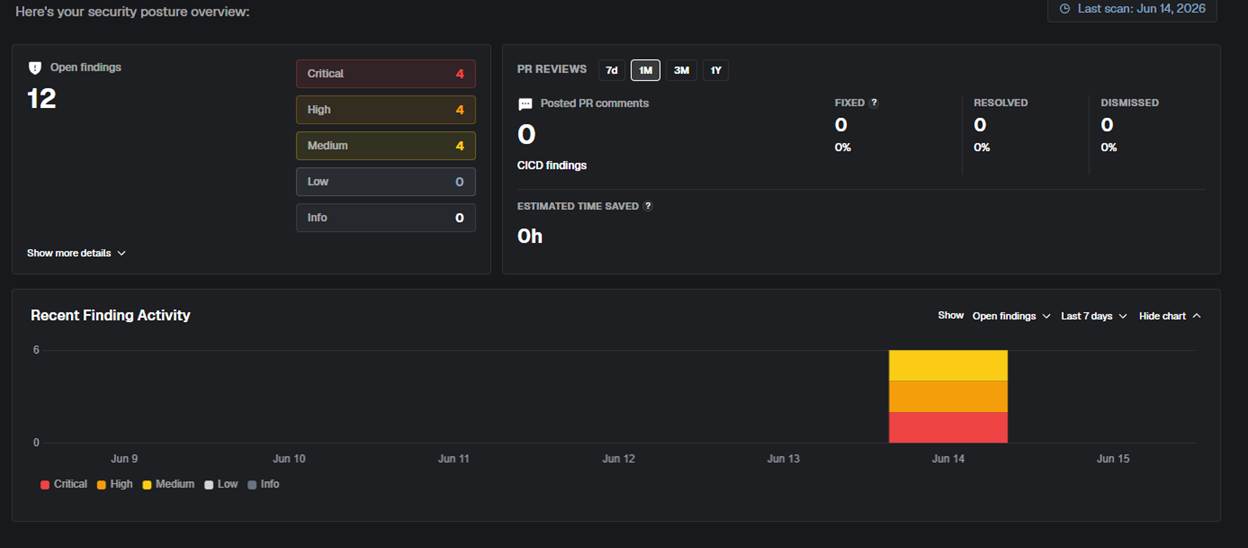This screenshot has height=548, width=1248.
Task: Select the 1Y PR reviews range
Action: click(x=715, y=70)
